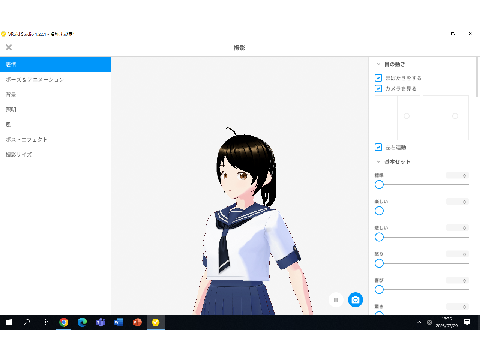Toggle the カメラを見る (Look at camera) checkbox
The image size is (480, 360).
[378, 88]
